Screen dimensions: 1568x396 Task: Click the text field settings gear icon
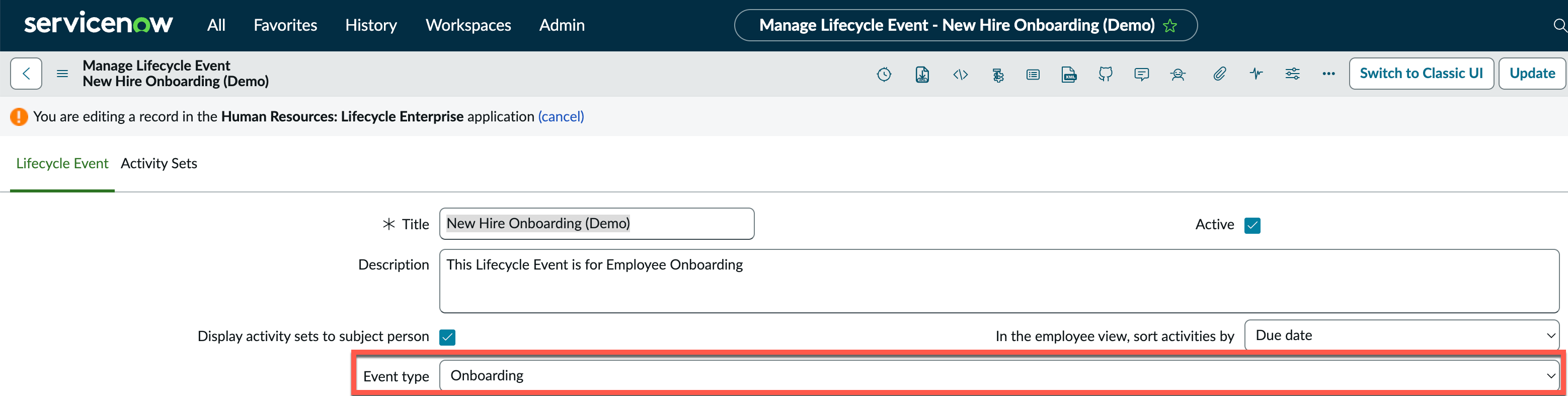pyautogui.click(x=998, y=75)
